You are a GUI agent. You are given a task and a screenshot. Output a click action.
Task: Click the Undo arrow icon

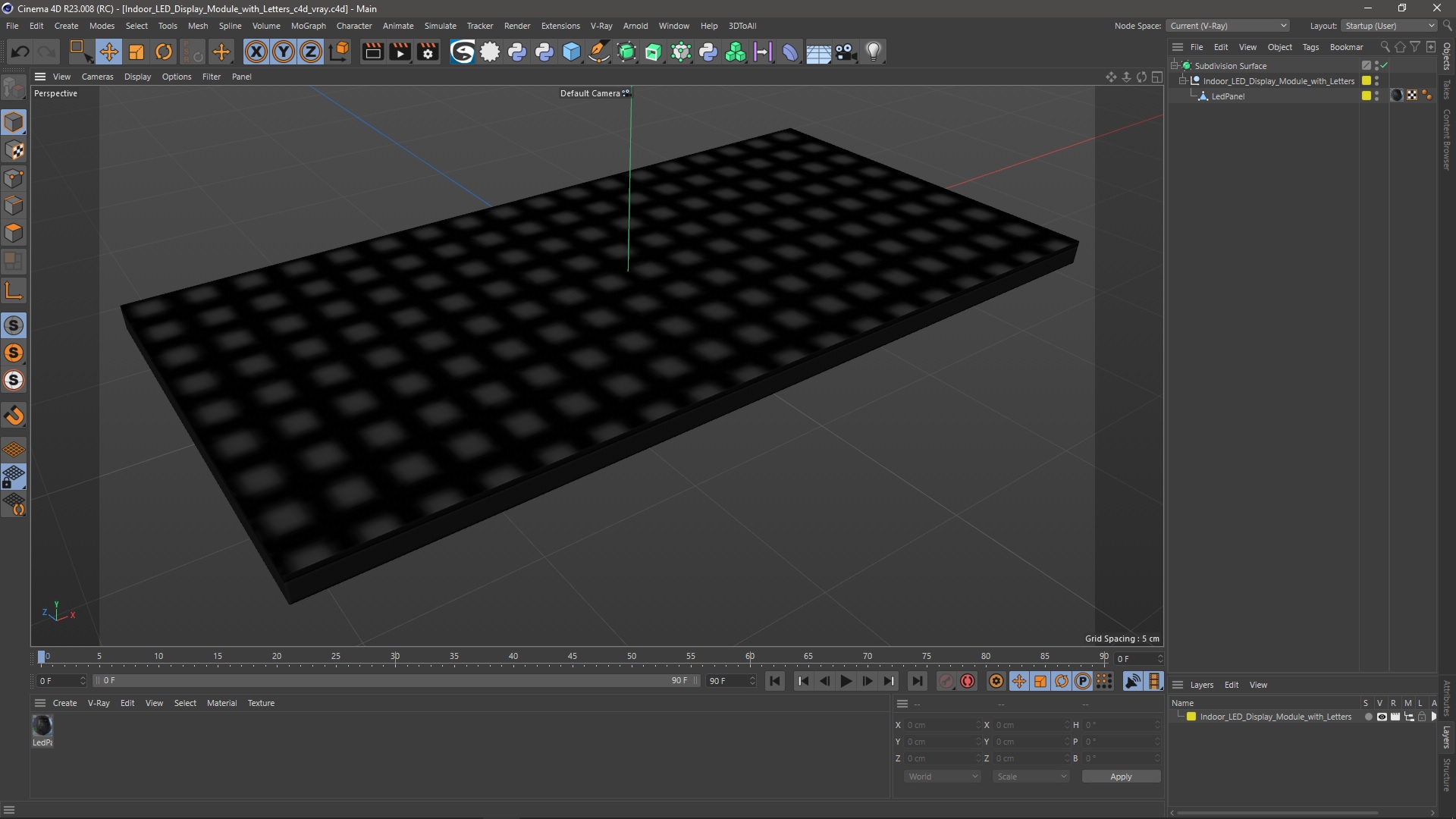[20, 52]
